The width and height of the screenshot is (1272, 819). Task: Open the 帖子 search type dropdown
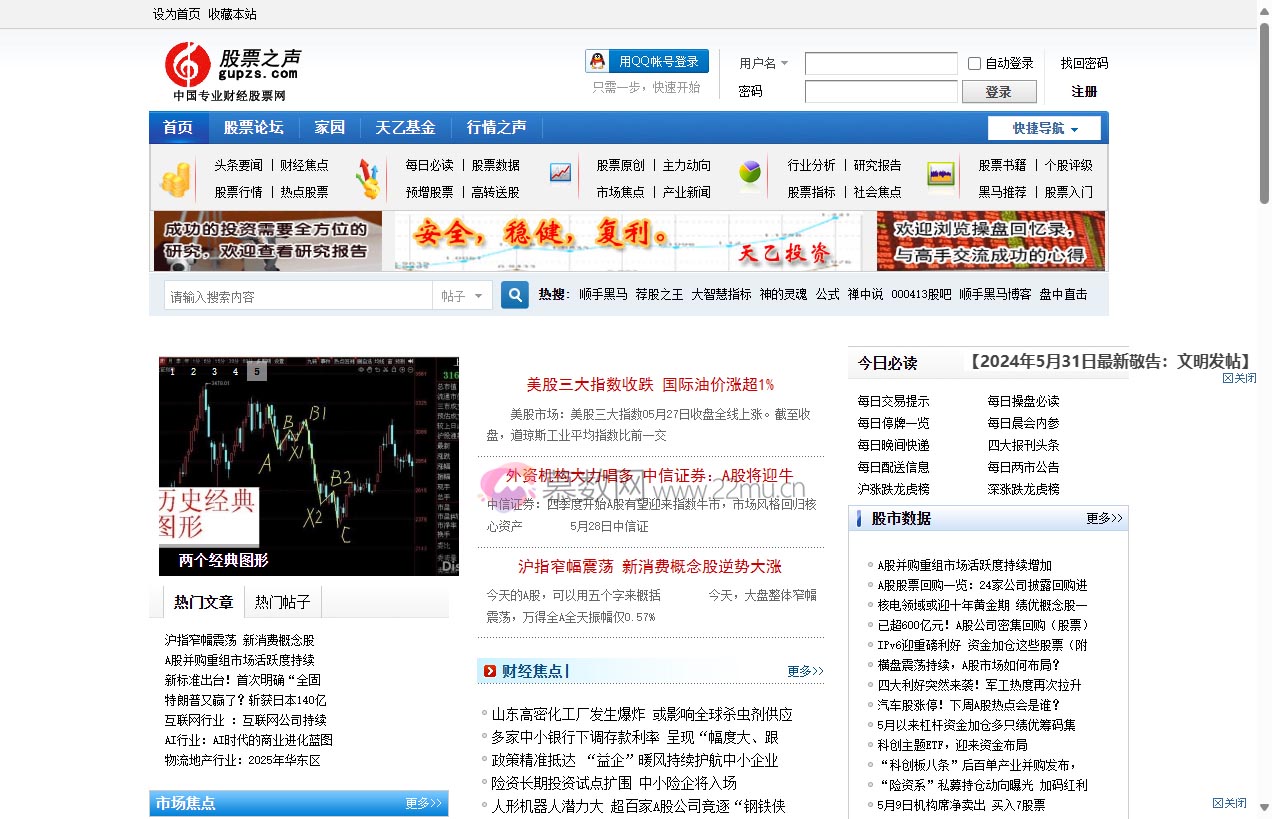tap(462, 296)
